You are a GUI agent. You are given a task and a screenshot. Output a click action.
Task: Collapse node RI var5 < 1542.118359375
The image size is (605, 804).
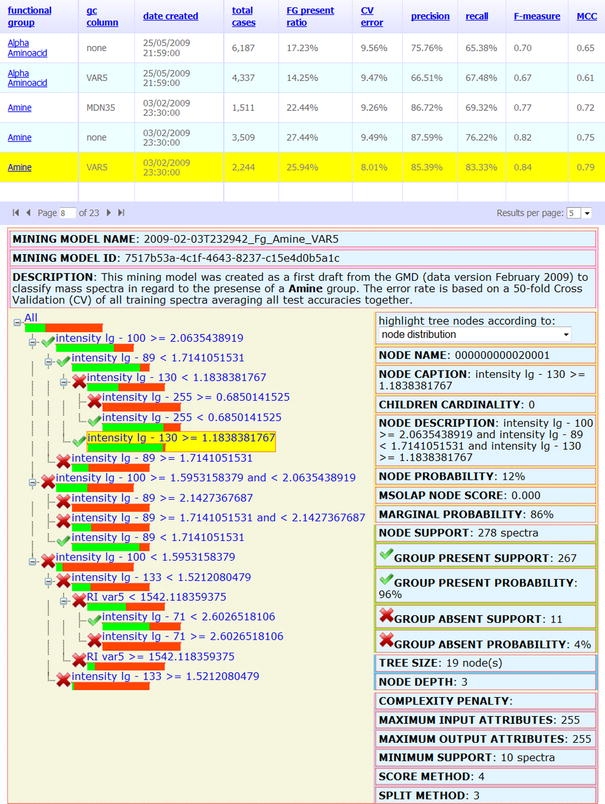[64, 601]
